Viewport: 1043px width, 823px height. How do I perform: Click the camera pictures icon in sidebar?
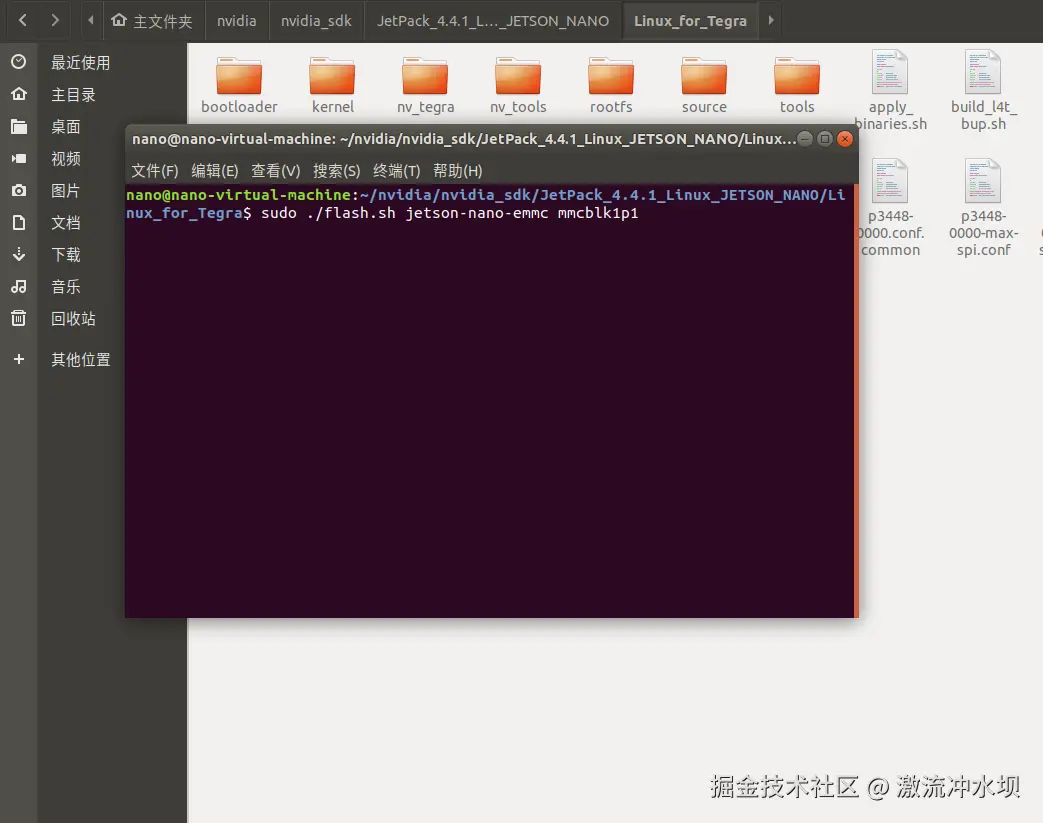tap(19, 191)
